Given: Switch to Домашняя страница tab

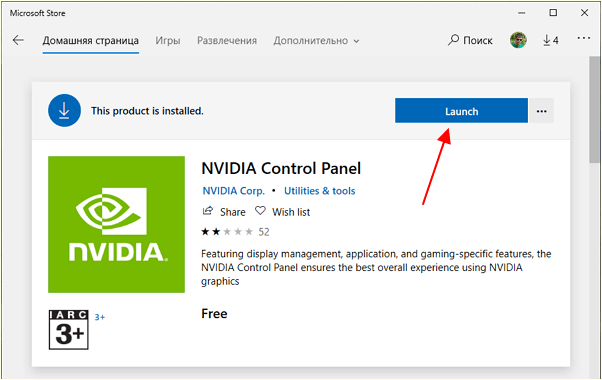Looking at the screenshot, I should point(91,41).
